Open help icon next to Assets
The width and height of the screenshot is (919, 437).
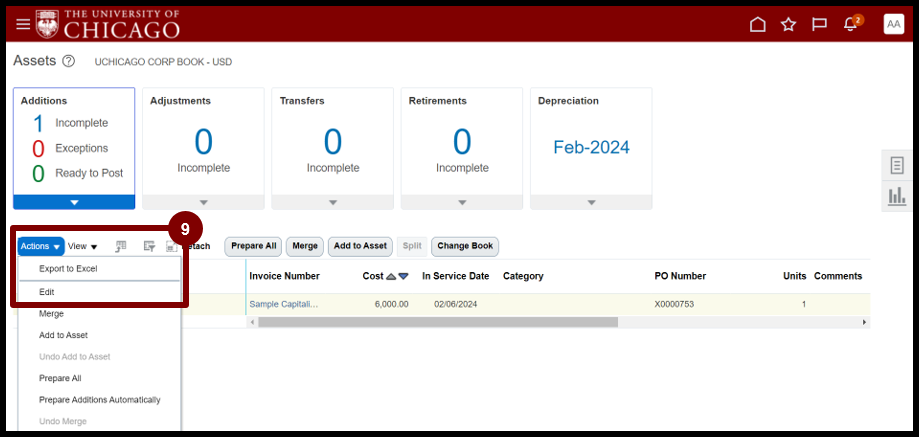(69, 61)
